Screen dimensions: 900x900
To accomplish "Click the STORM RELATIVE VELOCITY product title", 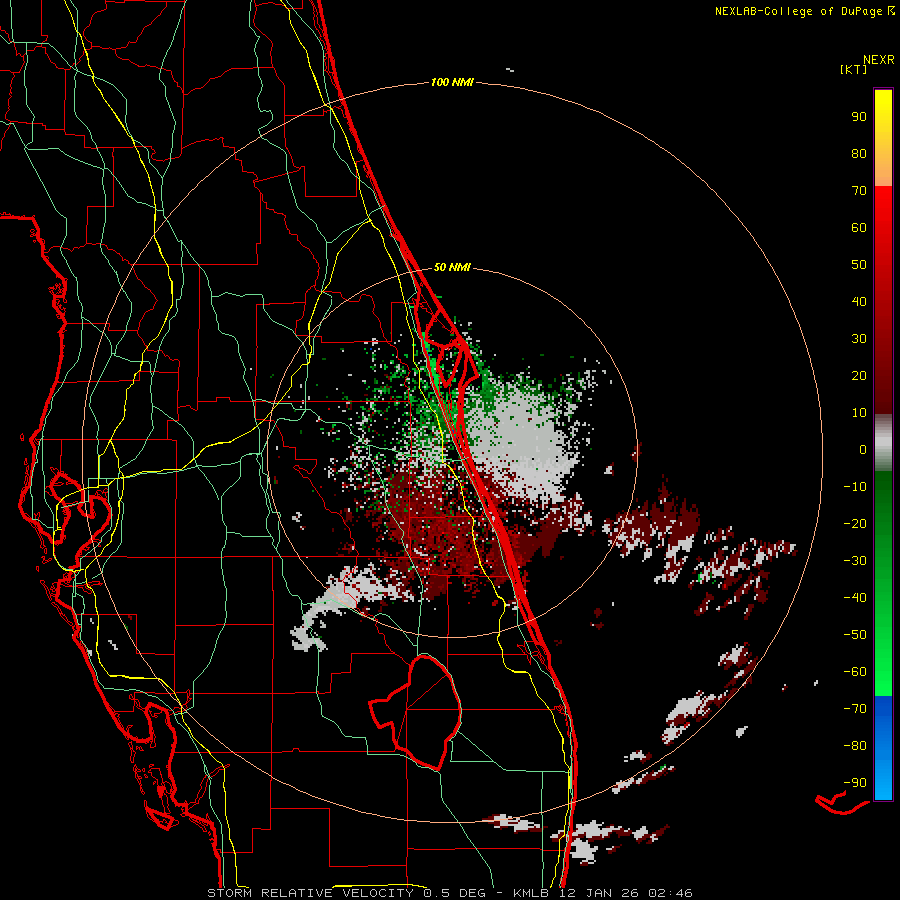I will point(310,893).
